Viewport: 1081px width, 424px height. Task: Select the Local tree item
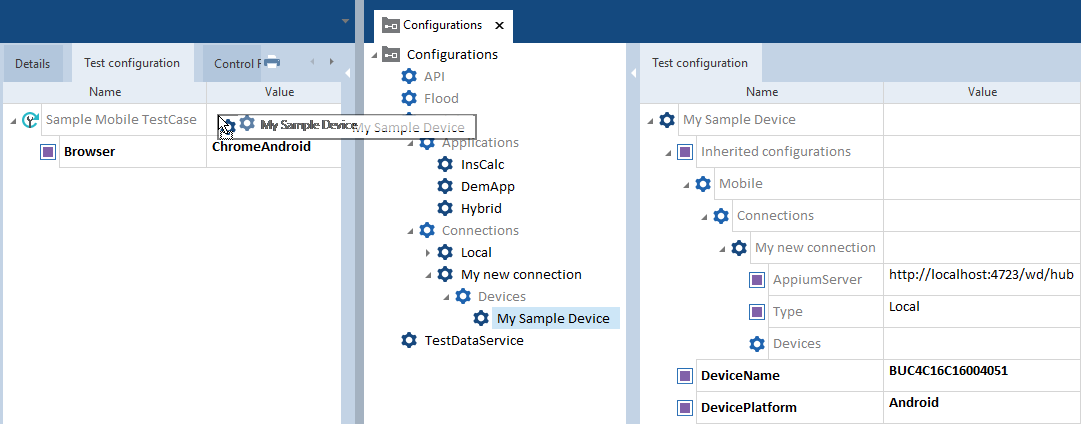pyautogui.click(x=476, y=253)
